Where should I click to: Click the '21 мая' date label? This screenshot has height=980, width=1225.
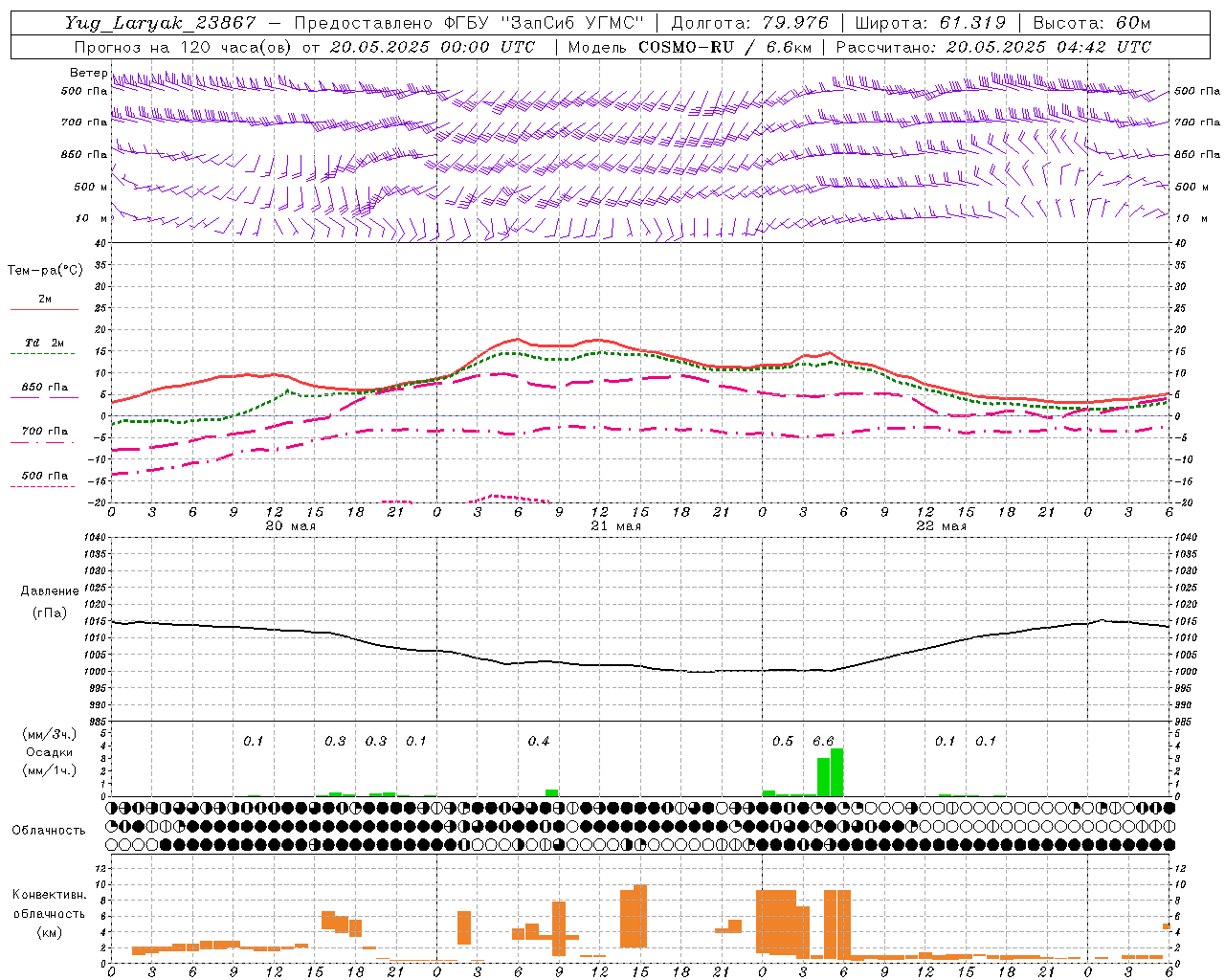616,526
